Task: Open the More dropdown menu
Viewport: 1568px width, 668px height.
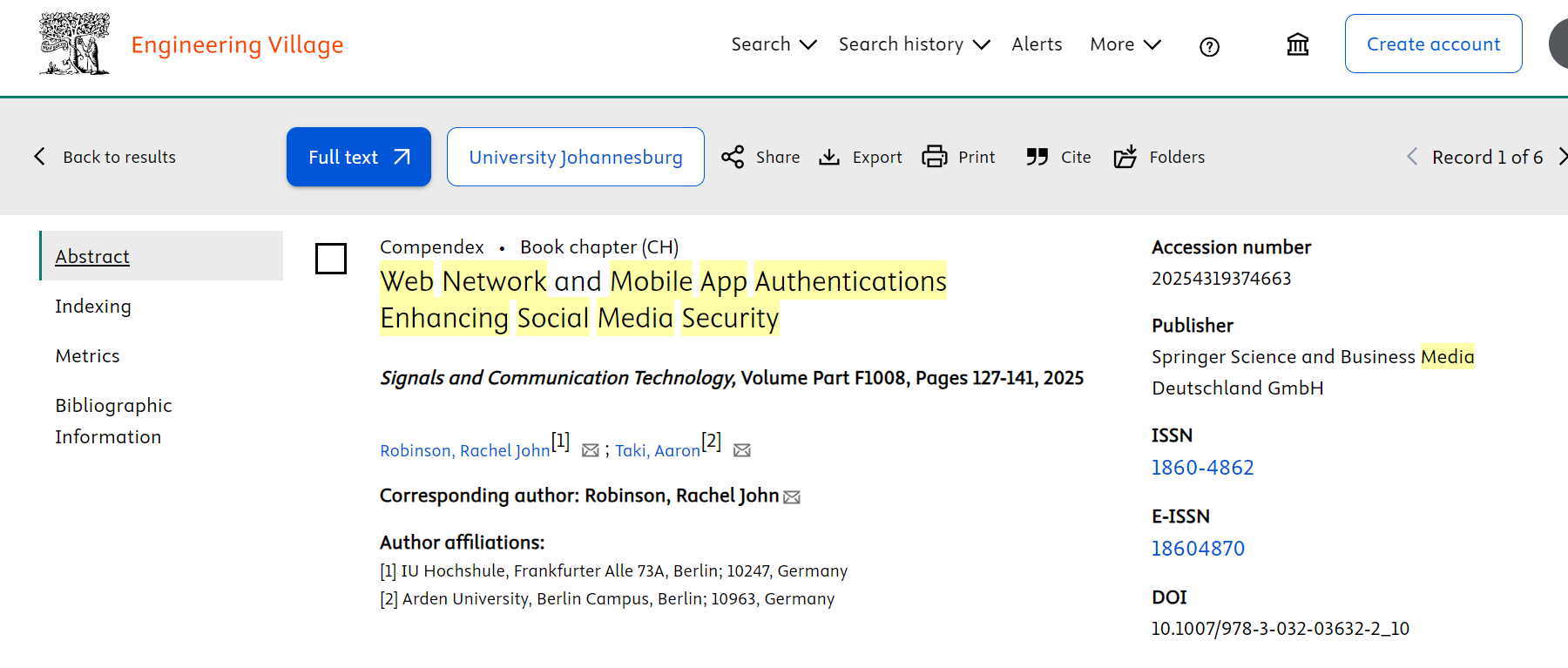Action: 1125,44
